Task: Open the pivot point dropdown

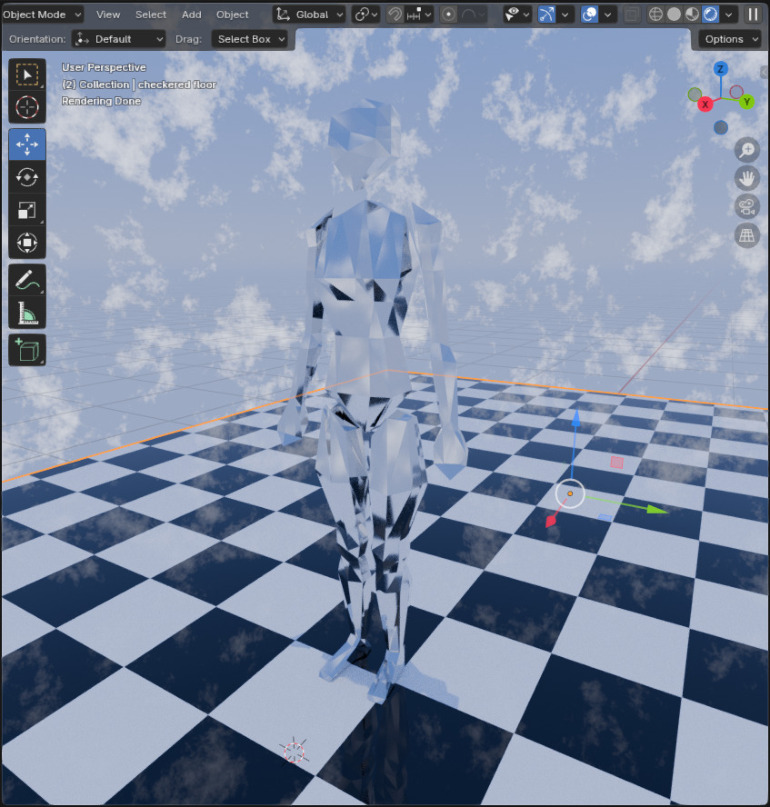Action: (x=366, y=14)
